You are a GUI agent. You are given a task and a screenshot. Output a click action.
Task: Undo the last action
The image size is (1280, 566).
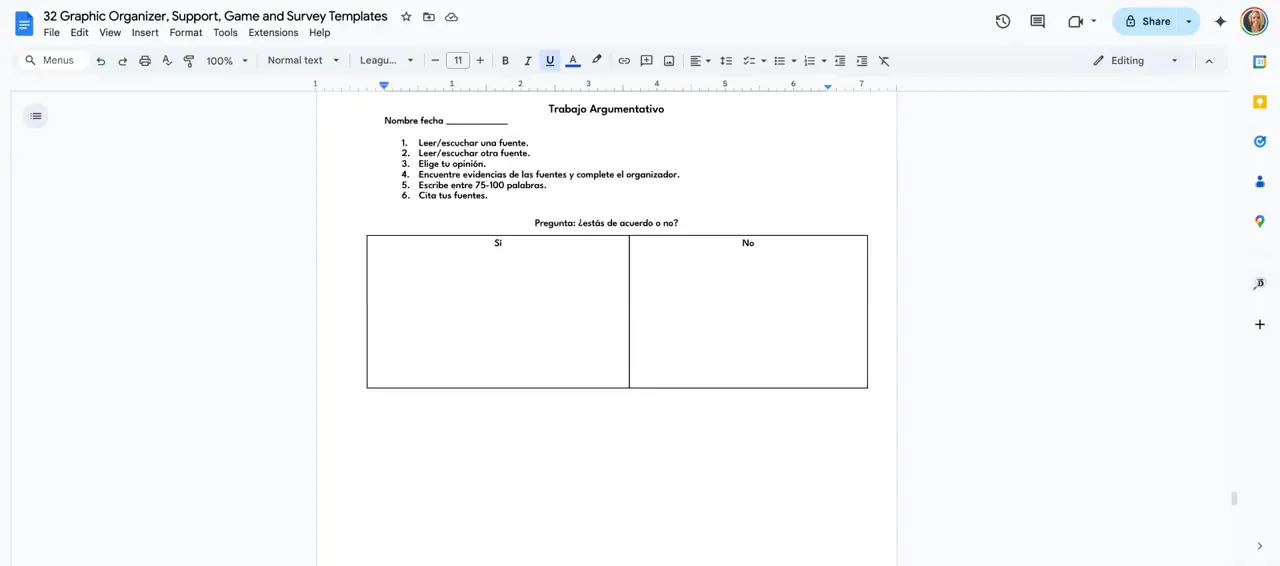[x=101, y=61]
